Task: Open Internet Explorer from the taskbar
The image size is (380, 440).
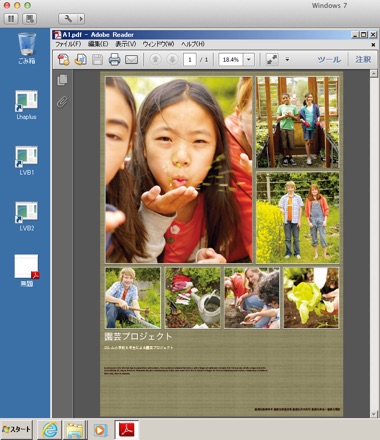Action: (x=50, y=430)
